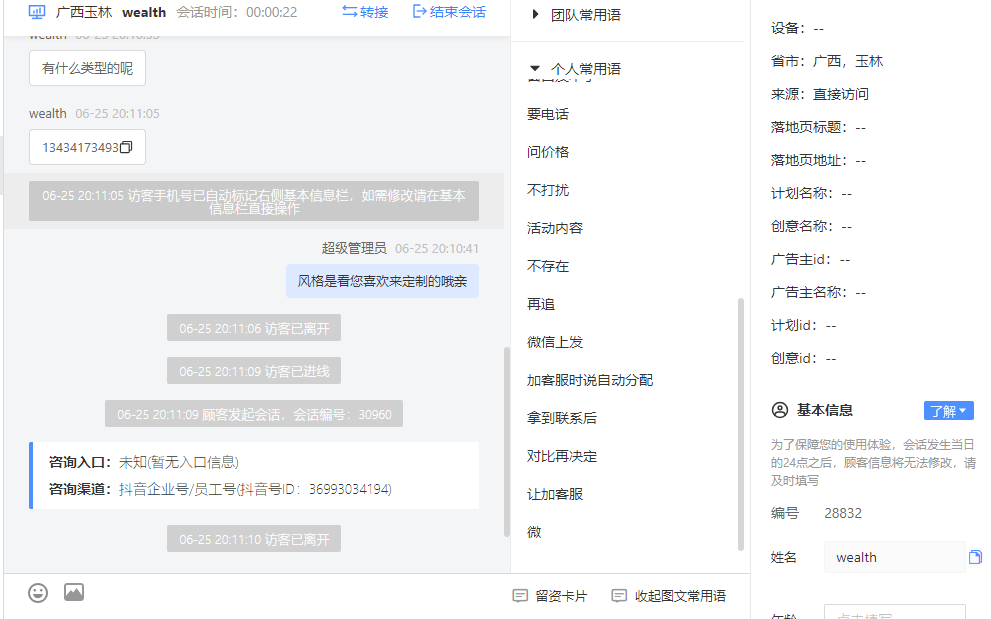Image resolution: width=991 pixels, height=619 pixels.
Task: Select the 再追 quick phrase
Action: (541, 304)
